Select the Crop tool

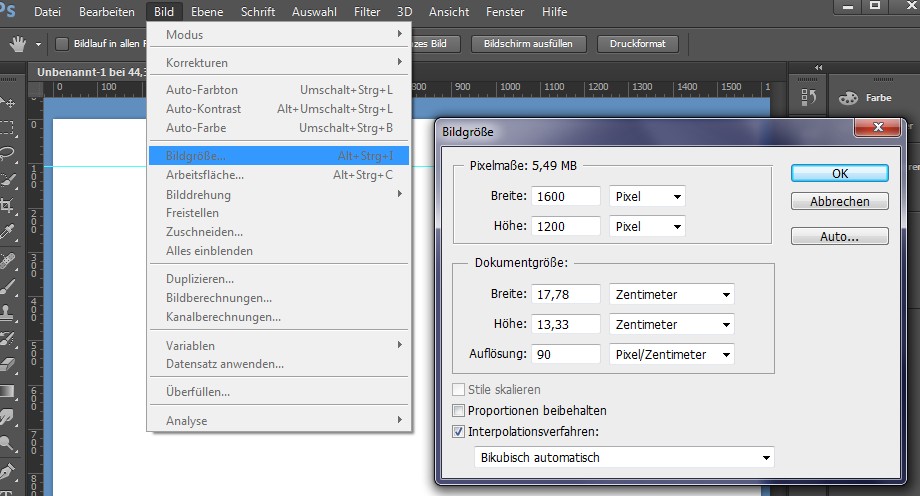tap(7, 206)
